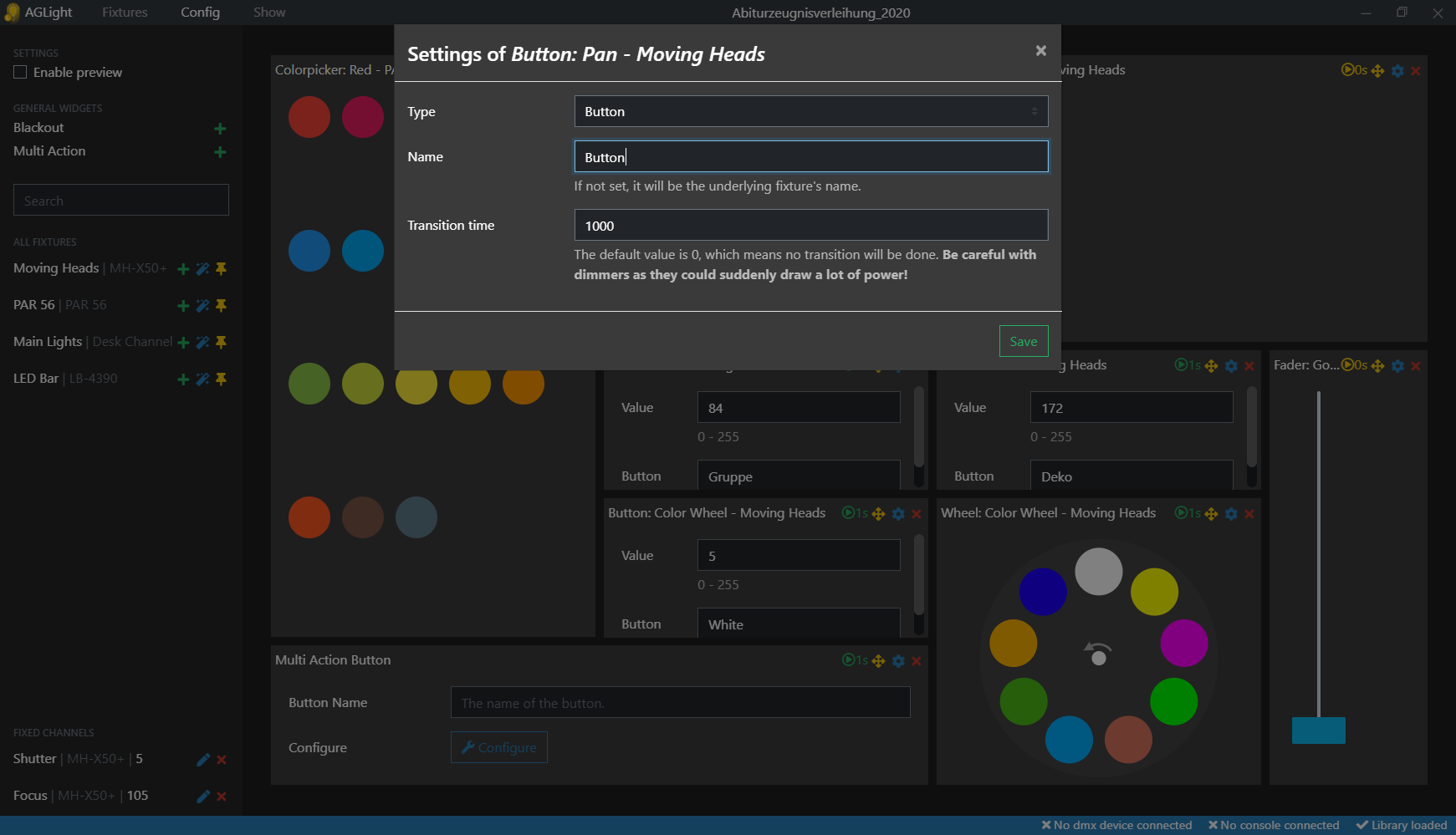Open the magic wand for Moving Heads fixture

pyautogui.click(x=202, y=269)
